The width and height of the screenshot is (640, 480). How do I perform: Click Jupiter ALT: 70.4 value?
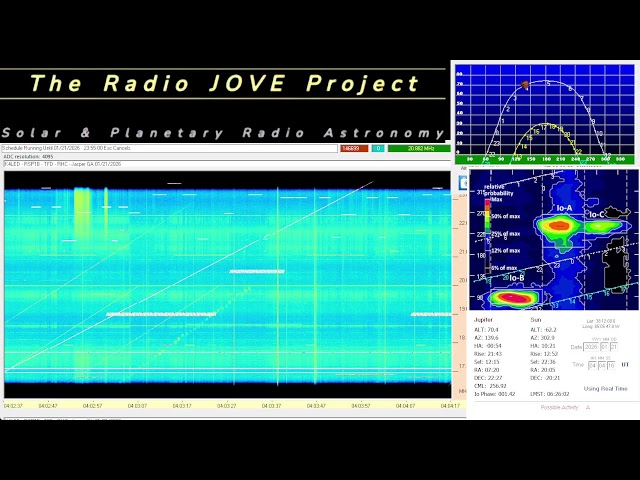pyautogui.click(x=486, y=329)
